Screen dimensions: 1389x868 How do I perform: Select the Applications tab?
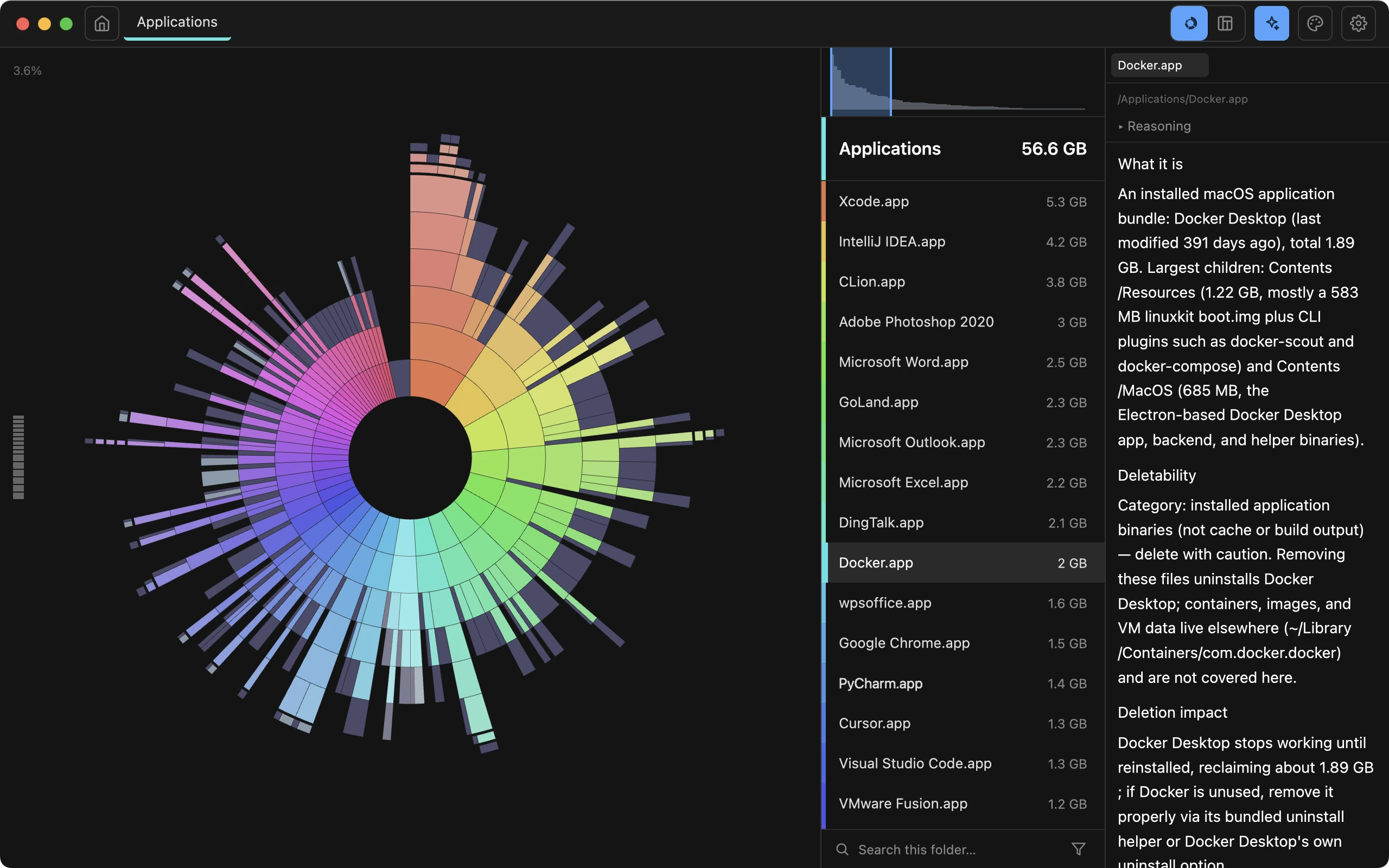(x=177, y=22)
